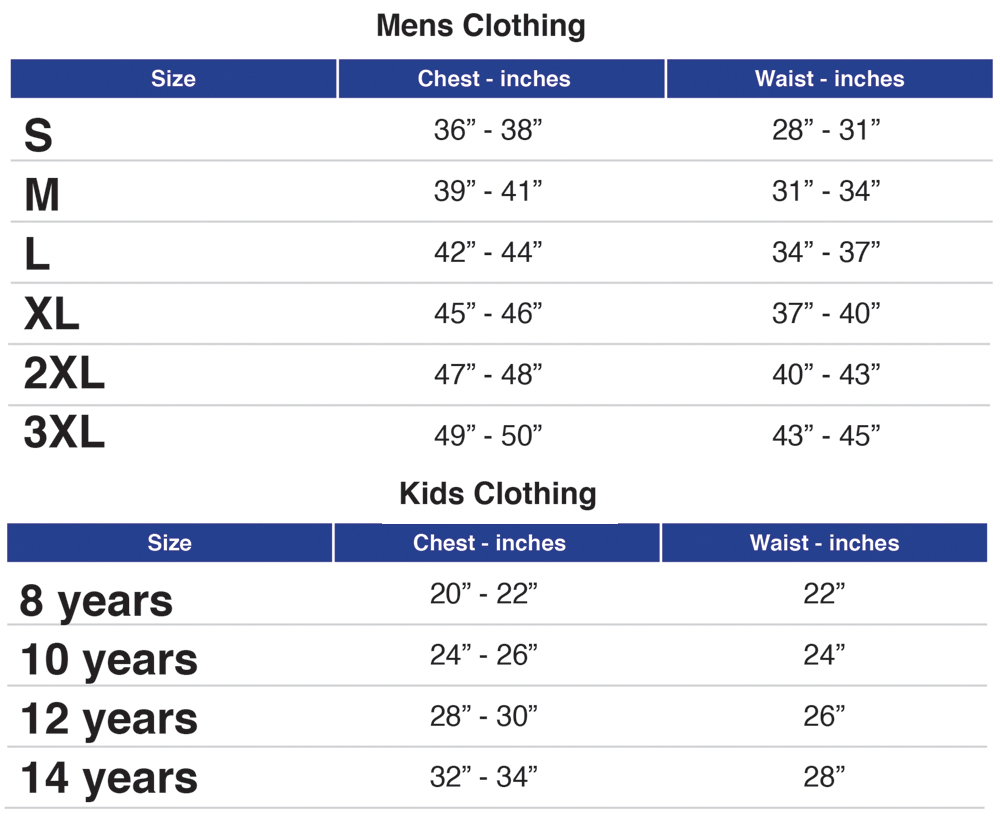Click the 3XL size row label
This screenshot has width=1000, height=827.
64,432
